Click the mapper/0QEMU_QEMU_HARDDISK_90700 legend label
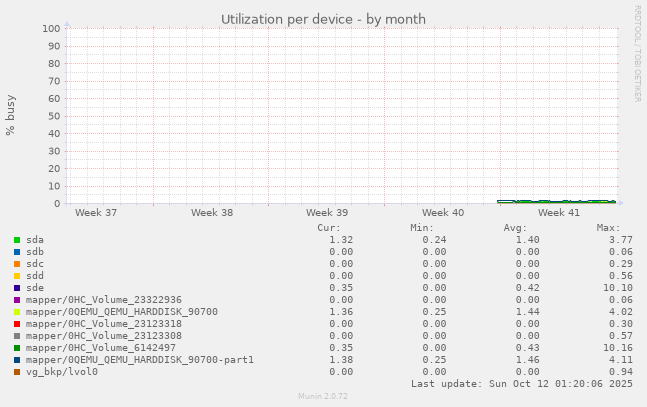This screenshot has width=647, height=407. pos(122,312)
